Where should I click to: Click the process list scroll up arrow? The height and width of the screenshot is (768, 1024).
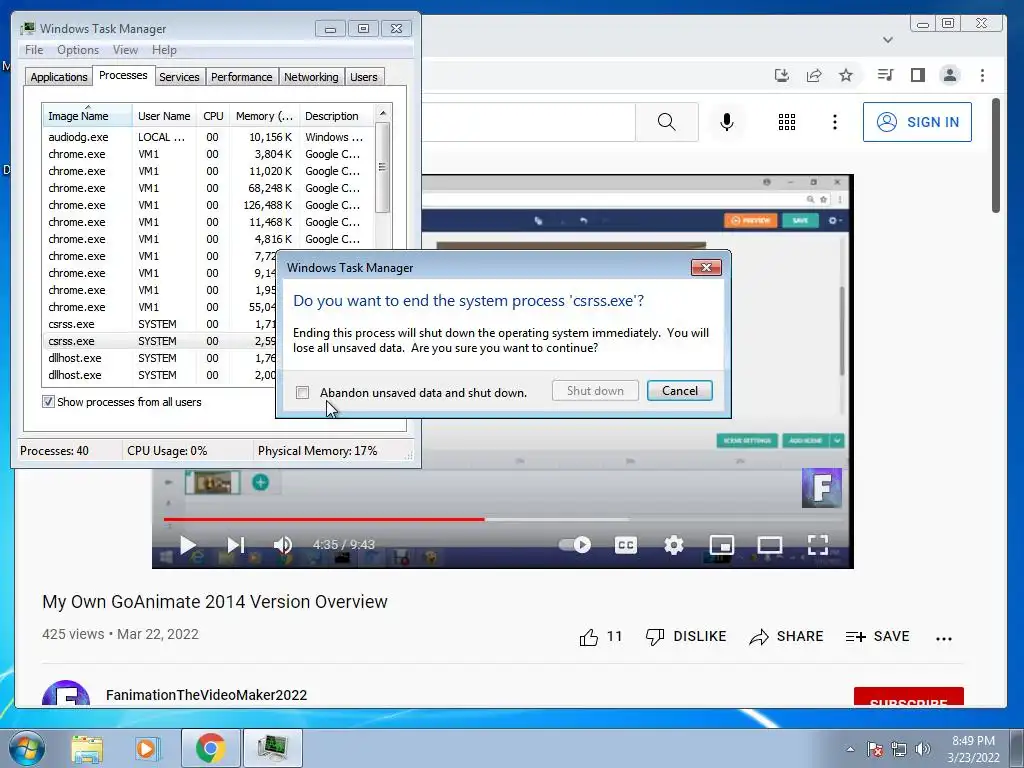(383, 112)
